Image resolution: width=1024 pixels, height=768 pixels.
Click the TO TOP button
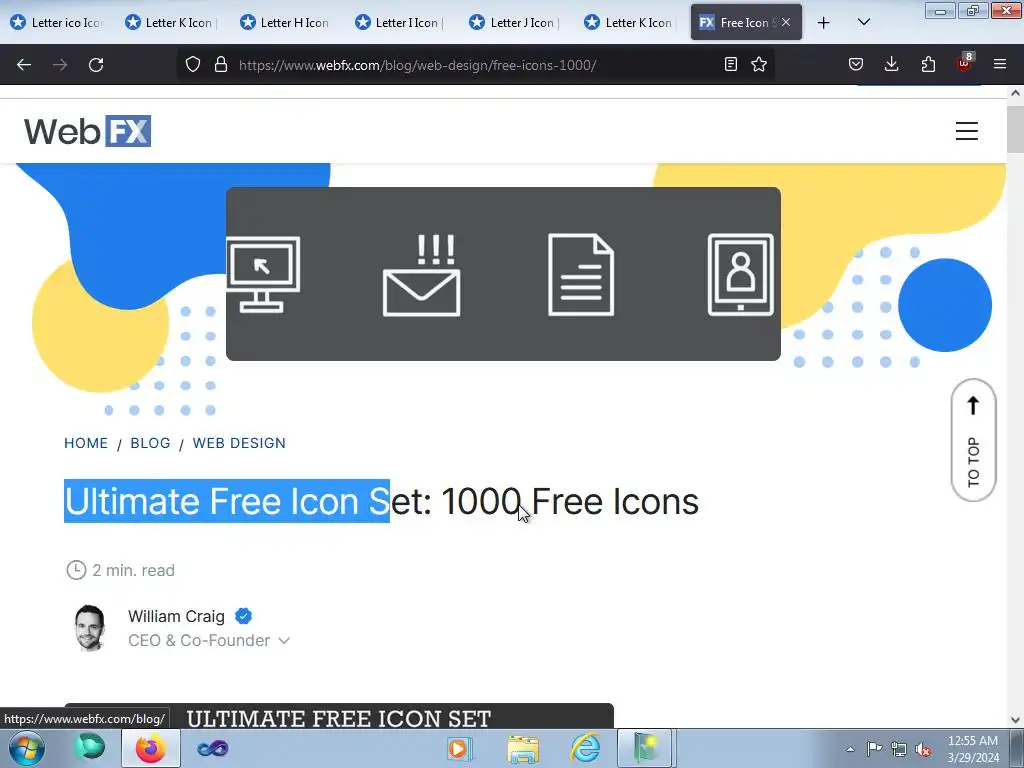click(973, 440)
